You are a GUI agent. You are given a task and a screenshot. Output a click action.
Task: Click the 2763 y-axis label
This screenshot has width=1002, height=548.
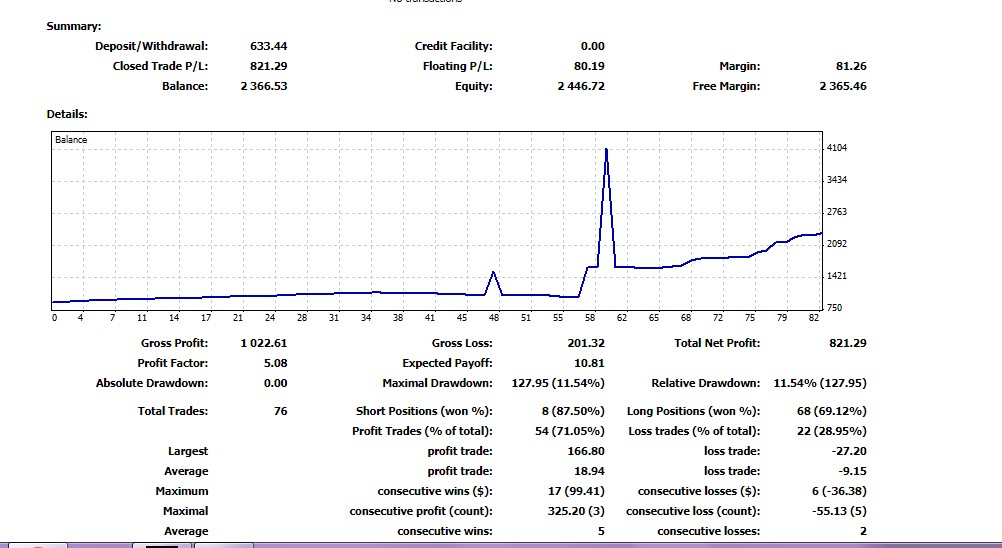coord(836,211)
